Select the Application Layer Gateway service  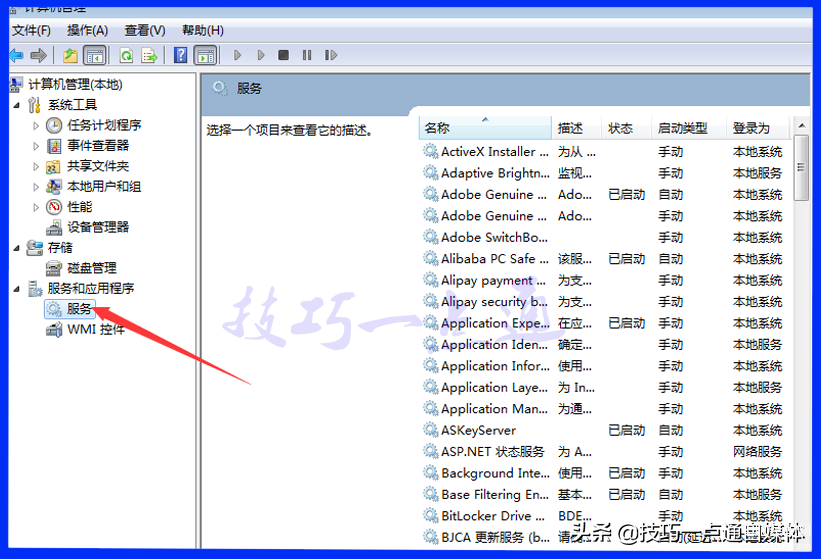[602, 388]
